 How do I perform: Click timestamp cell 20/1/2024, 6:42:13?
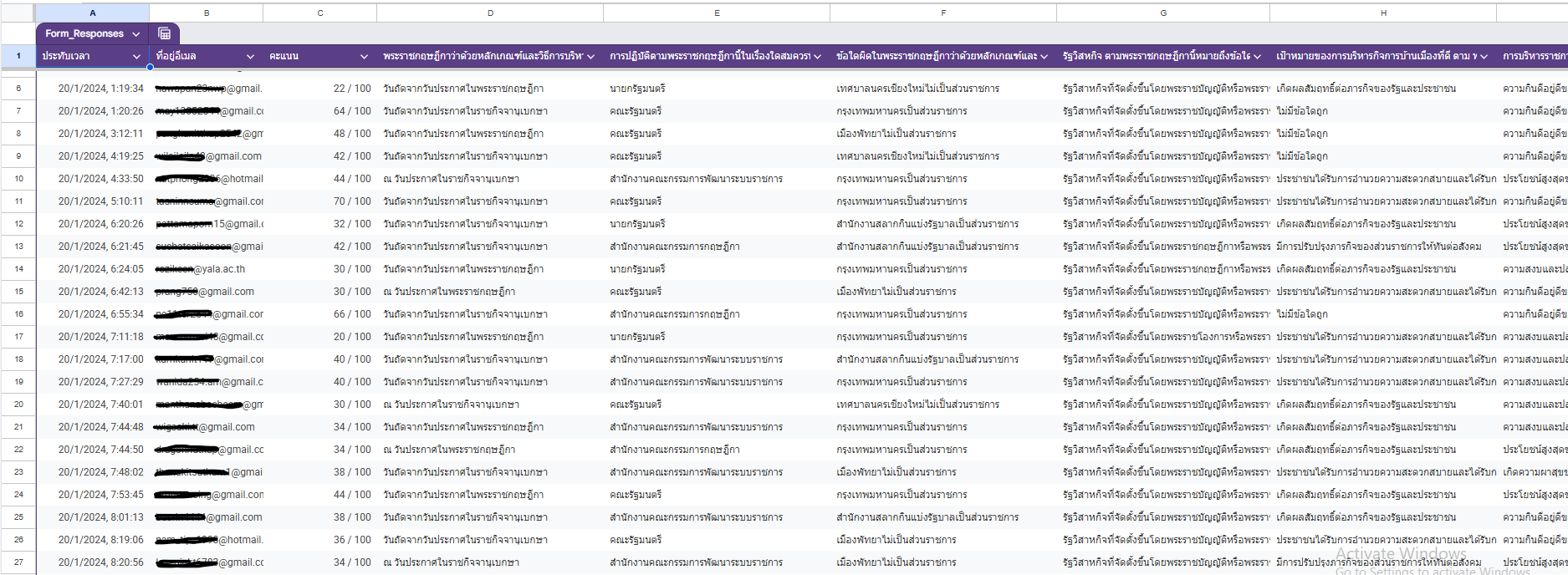coord(93,291)
